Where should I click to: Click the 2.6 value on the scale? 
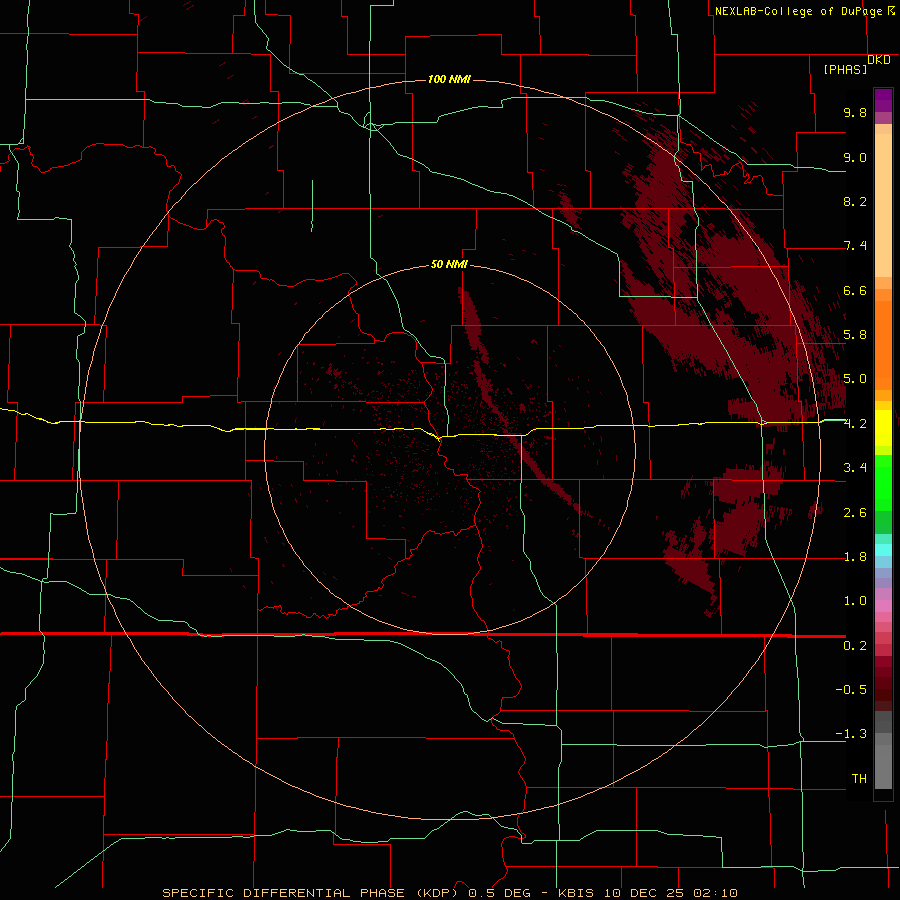[x=855, y=513]
